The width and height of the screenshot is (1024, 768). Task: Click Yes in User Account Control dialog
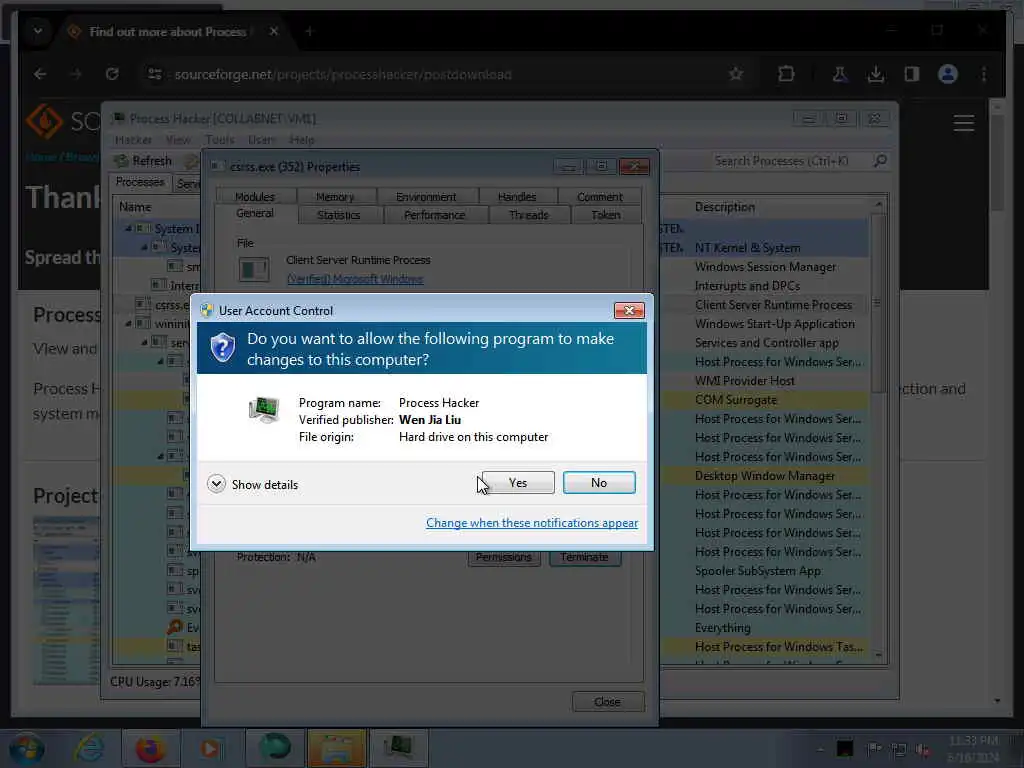point(518,483)
